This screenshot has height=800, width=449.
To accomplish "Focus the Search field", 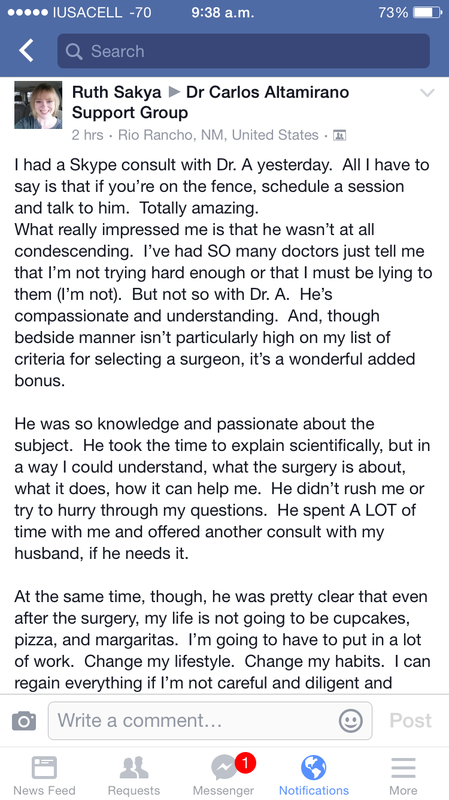I will 243,51.
